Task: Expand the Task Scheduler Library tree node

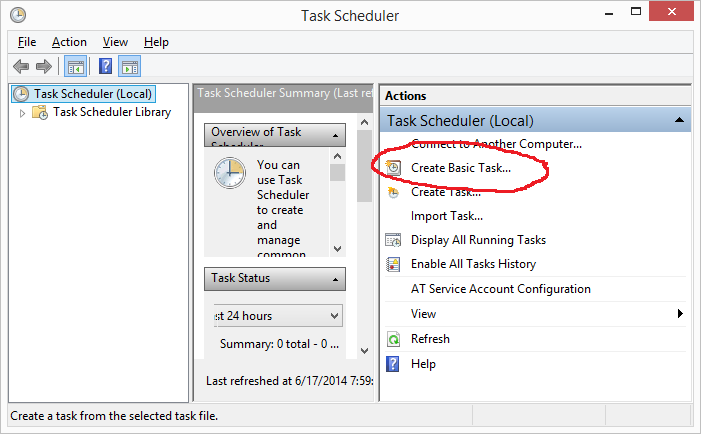Action: click(x=22, y=114)
